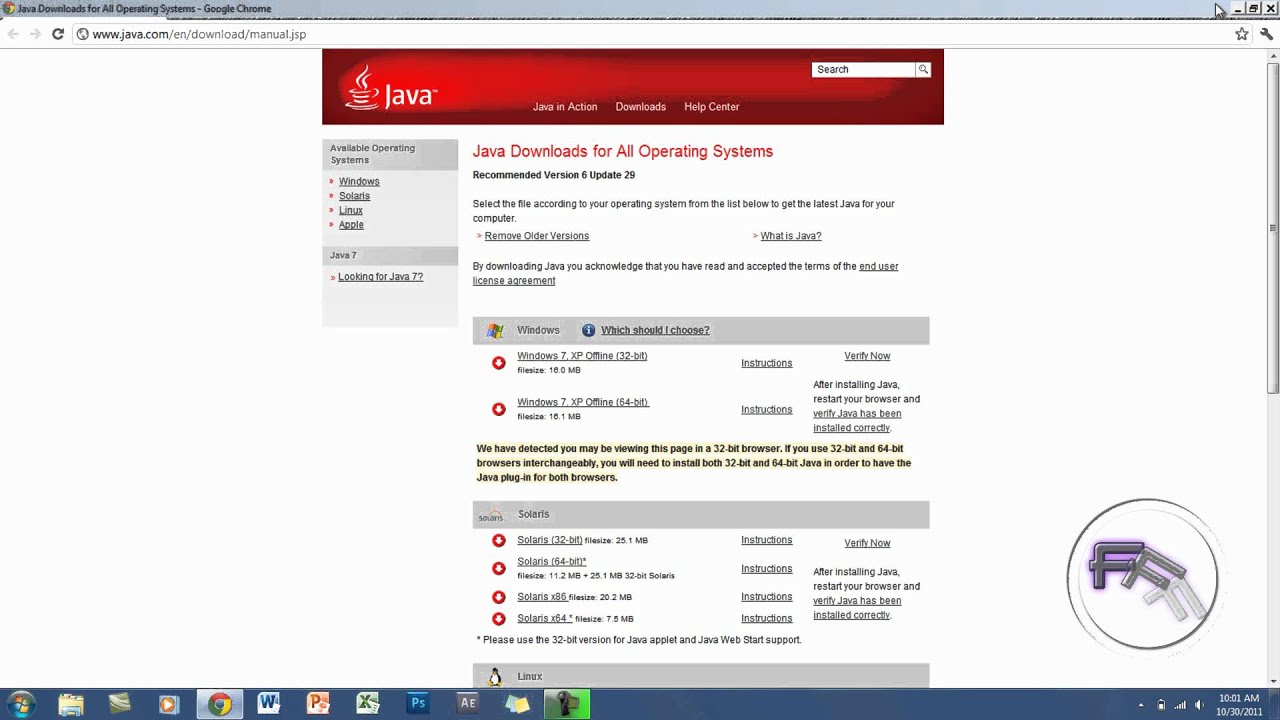Open Instructions for Windows 32-bit Offline
The width and height of the screenshot is (1280, 720).
(x=767, y=363)
